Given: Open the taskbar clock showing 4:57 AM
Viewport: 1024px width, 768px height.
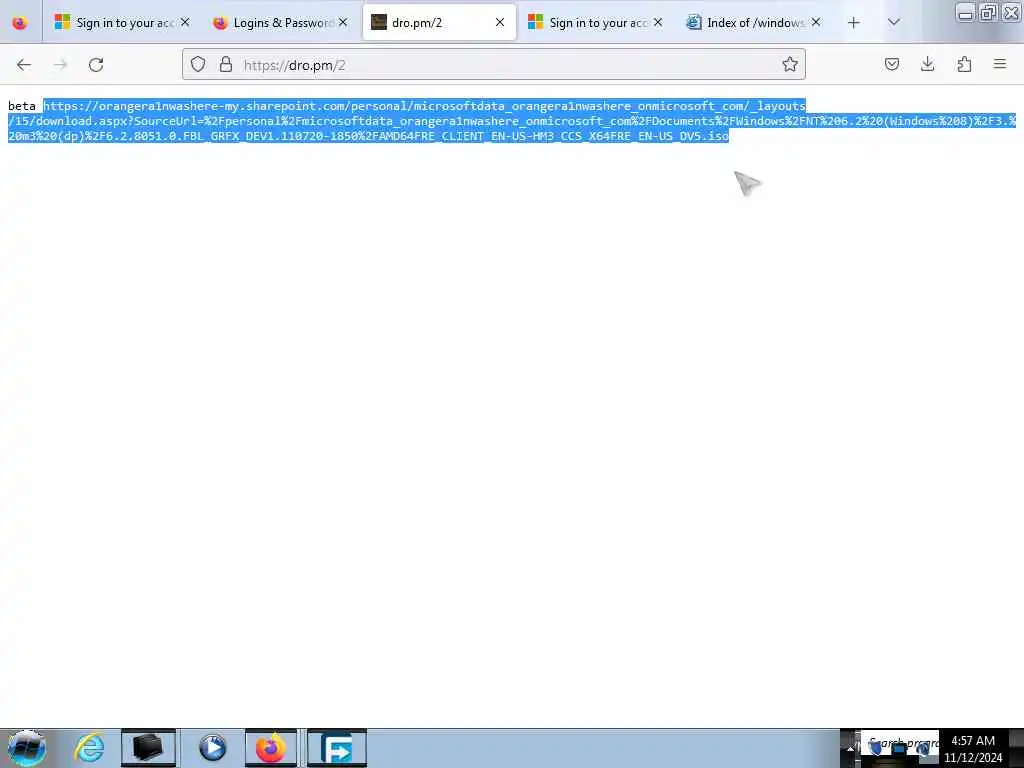Looking at the screenshot, I should tap(972, 748).
